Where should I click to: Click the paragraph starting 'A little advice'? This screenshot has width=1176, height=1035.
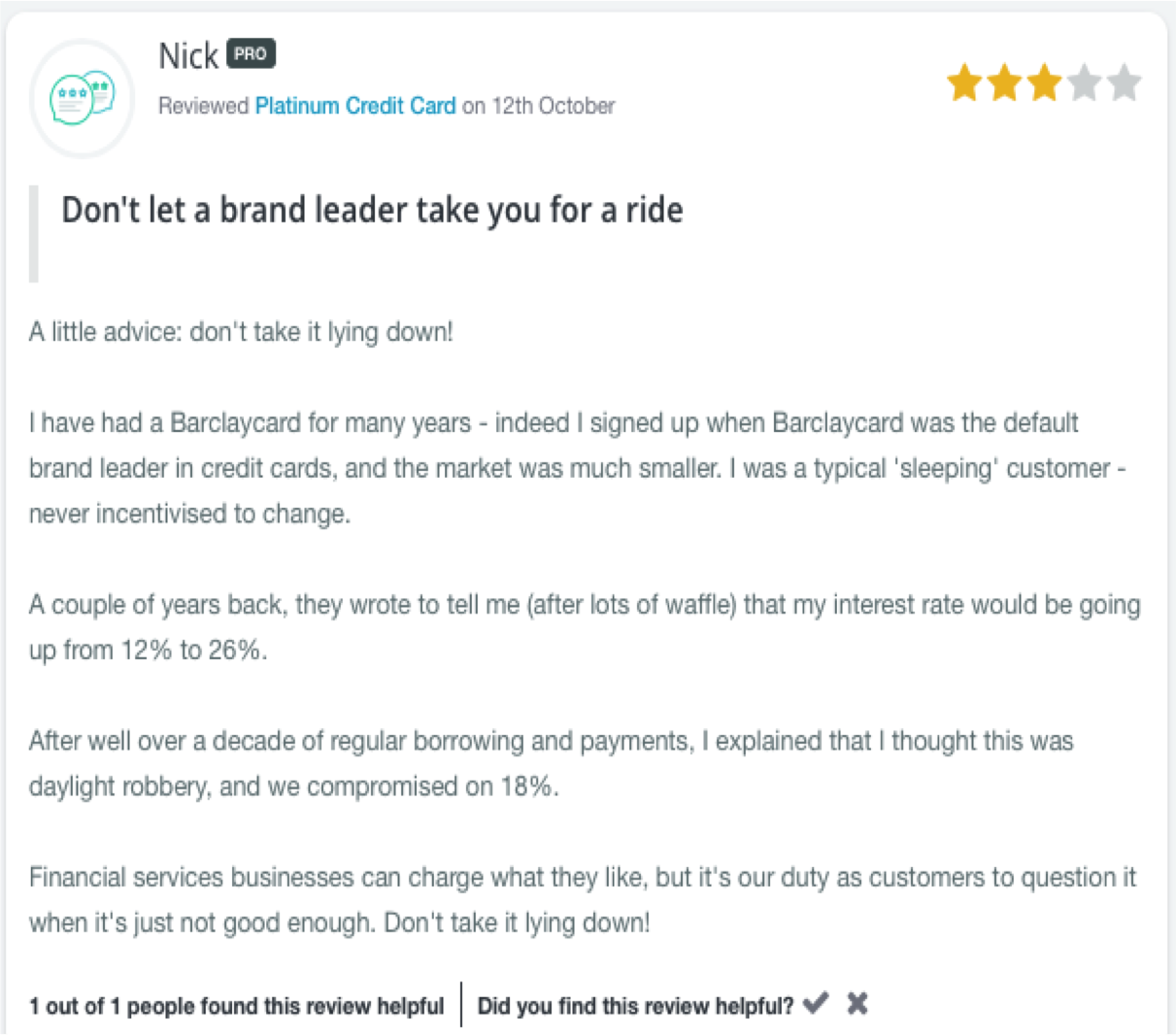click(241, 332)
